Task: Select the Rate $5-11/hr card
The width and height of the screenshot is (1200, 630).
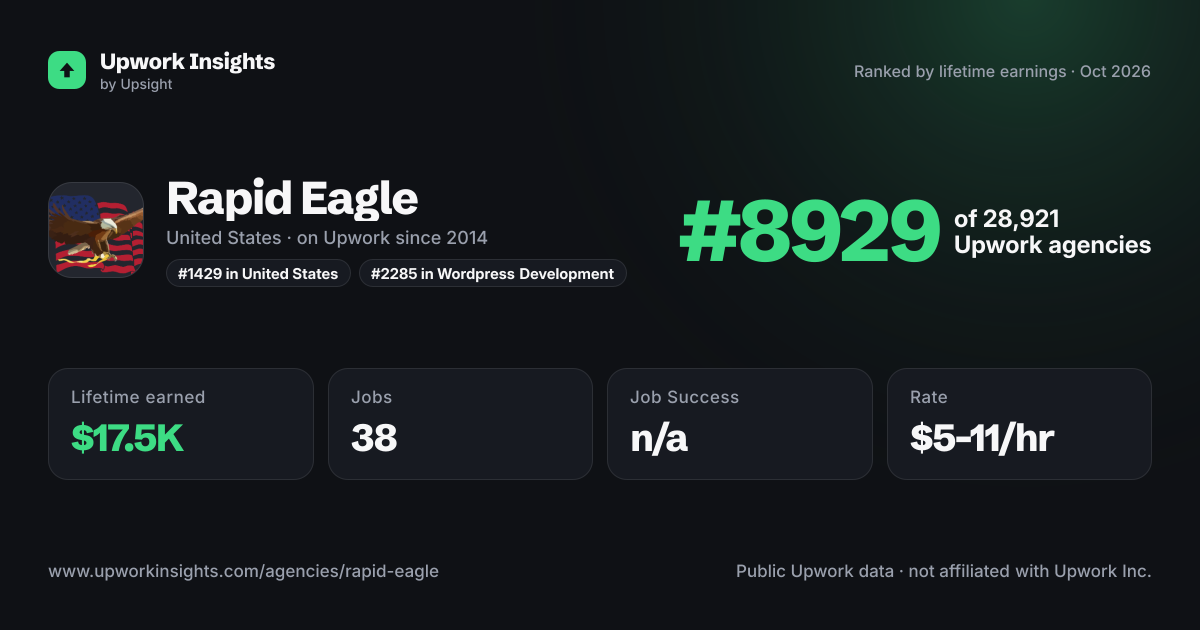Action: click(x=1019, y=424)
